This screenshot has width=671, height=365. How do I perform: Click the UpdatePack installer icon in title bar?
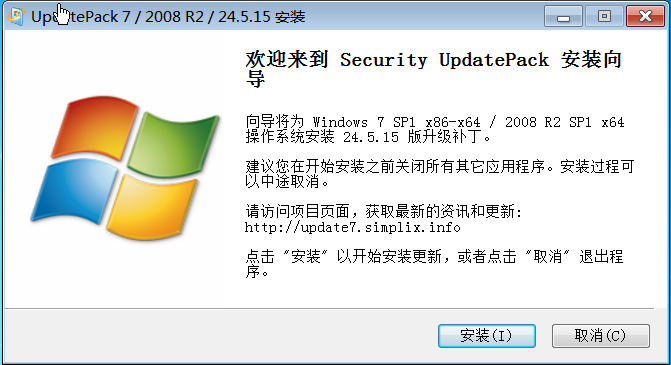point(16,16)
